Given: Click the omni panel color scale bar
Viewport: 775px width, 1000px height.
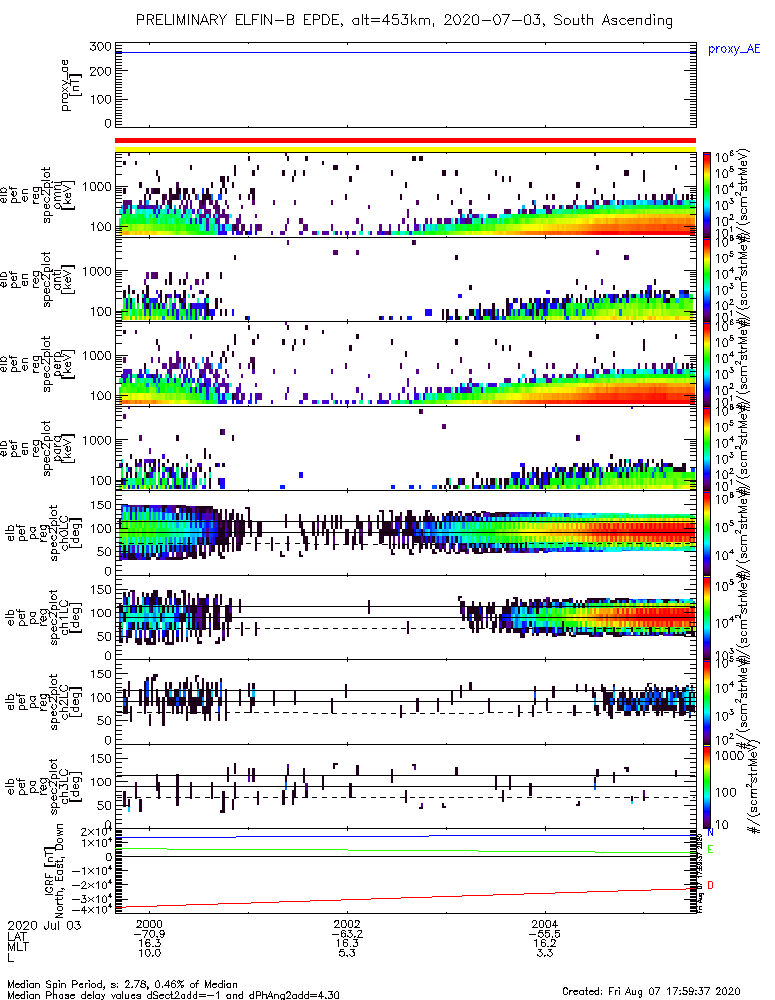Looking at the screenshot, I should click(706, 195).
